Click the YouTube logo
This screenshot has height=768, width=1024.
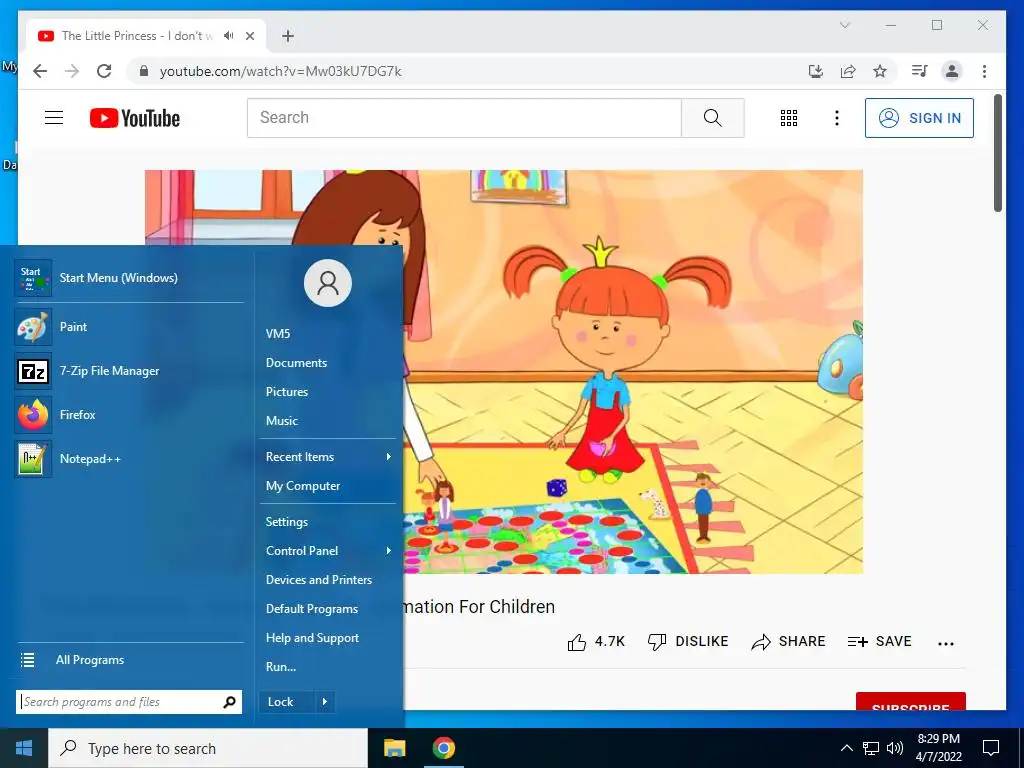tap(135, 118)
